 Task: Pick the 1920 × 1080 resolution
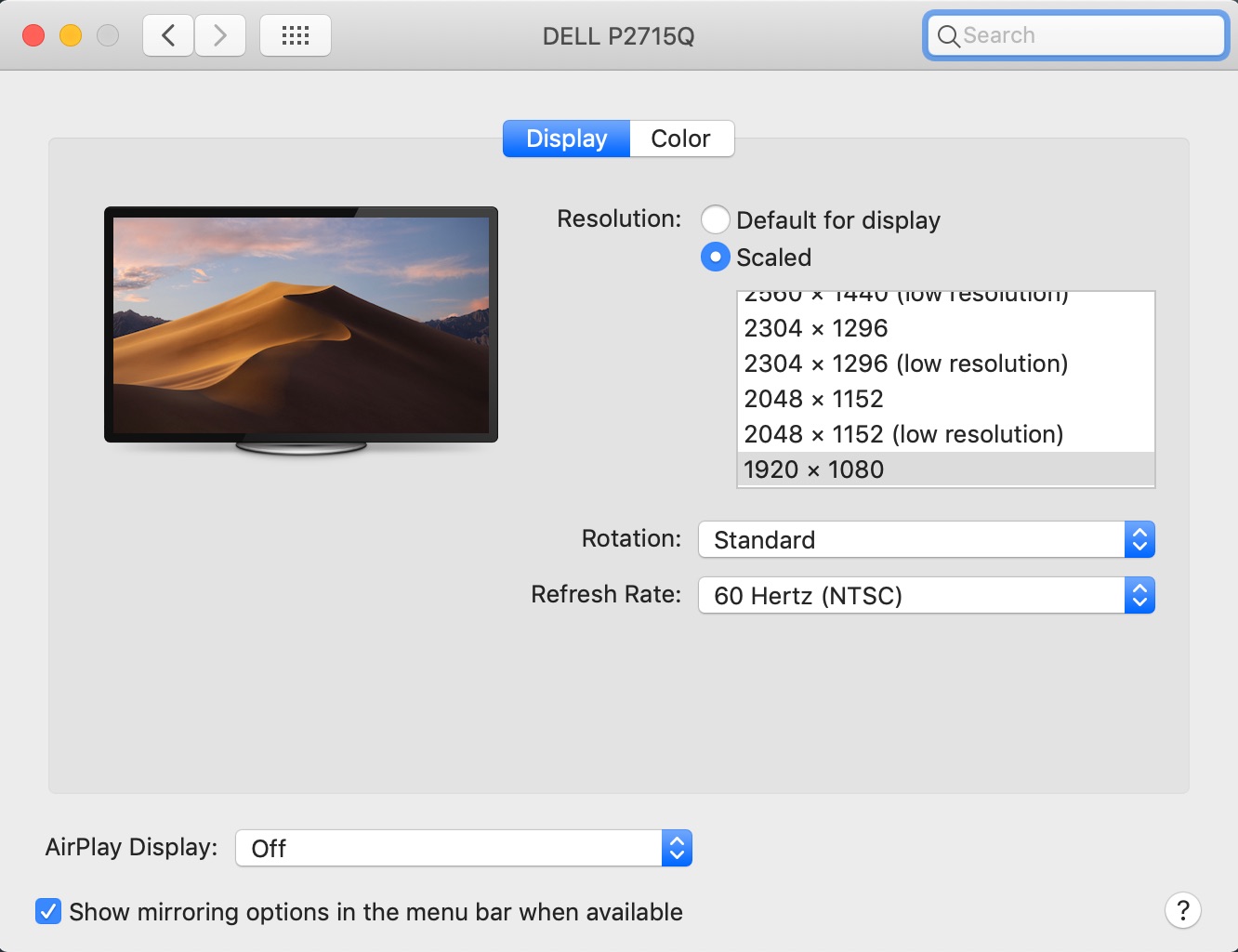pos(814,469)
